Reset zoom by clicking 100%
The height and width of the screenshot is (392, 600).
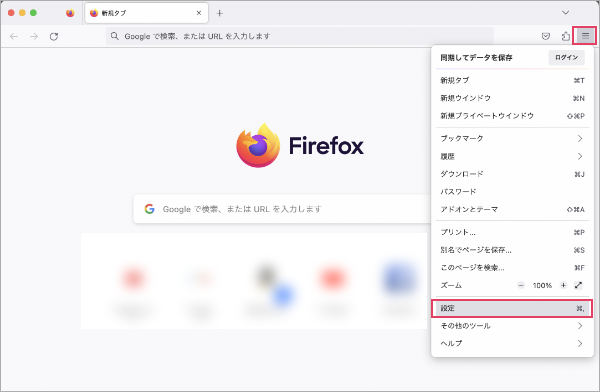point(542,286)
